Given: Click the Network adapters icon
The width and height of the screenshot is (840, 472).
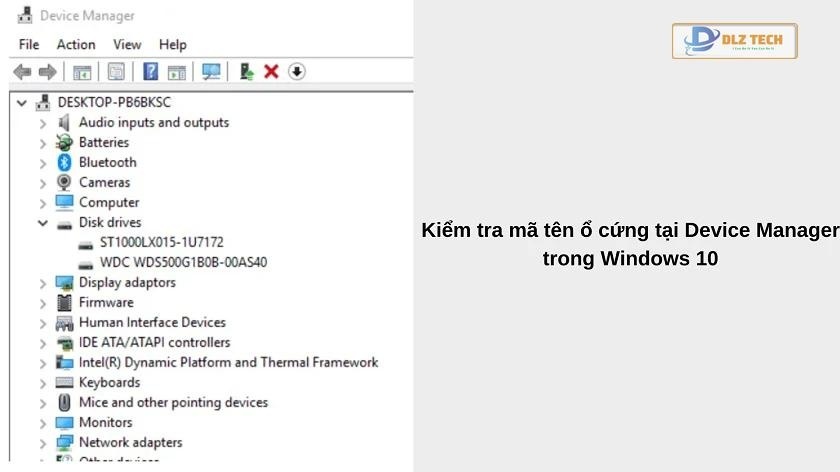Looking at the screenshot, I should (64, 443).
